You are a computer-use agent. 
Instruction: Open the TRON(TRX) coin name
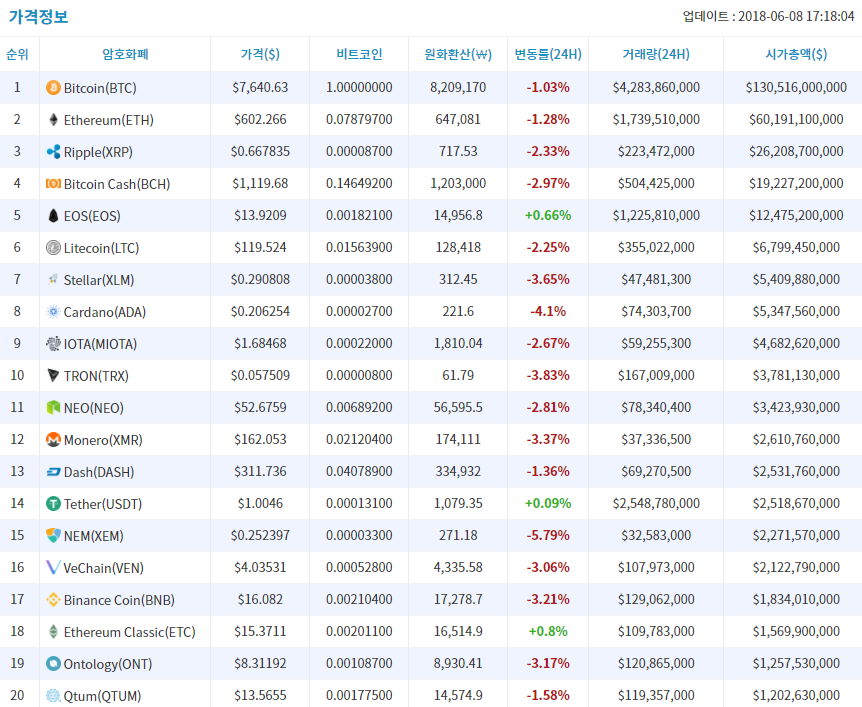pos(96,376)
